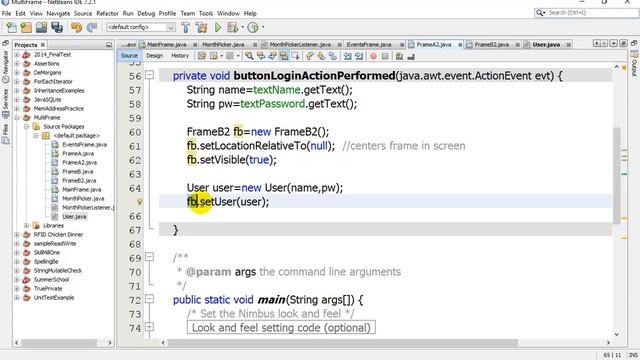640x360 pixels.
Task: Click the Open Project toolbar icon
Action: pos(41,27)
